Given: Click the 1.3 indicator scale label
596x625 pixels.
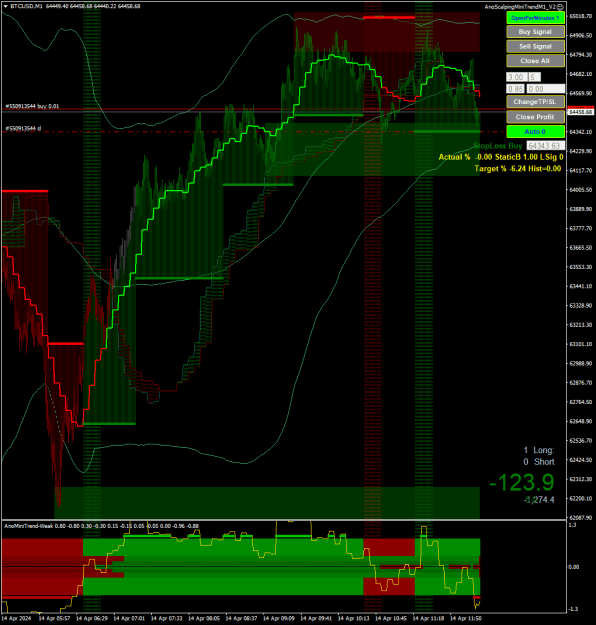Looking at the screenshot, I should point(572,525).
